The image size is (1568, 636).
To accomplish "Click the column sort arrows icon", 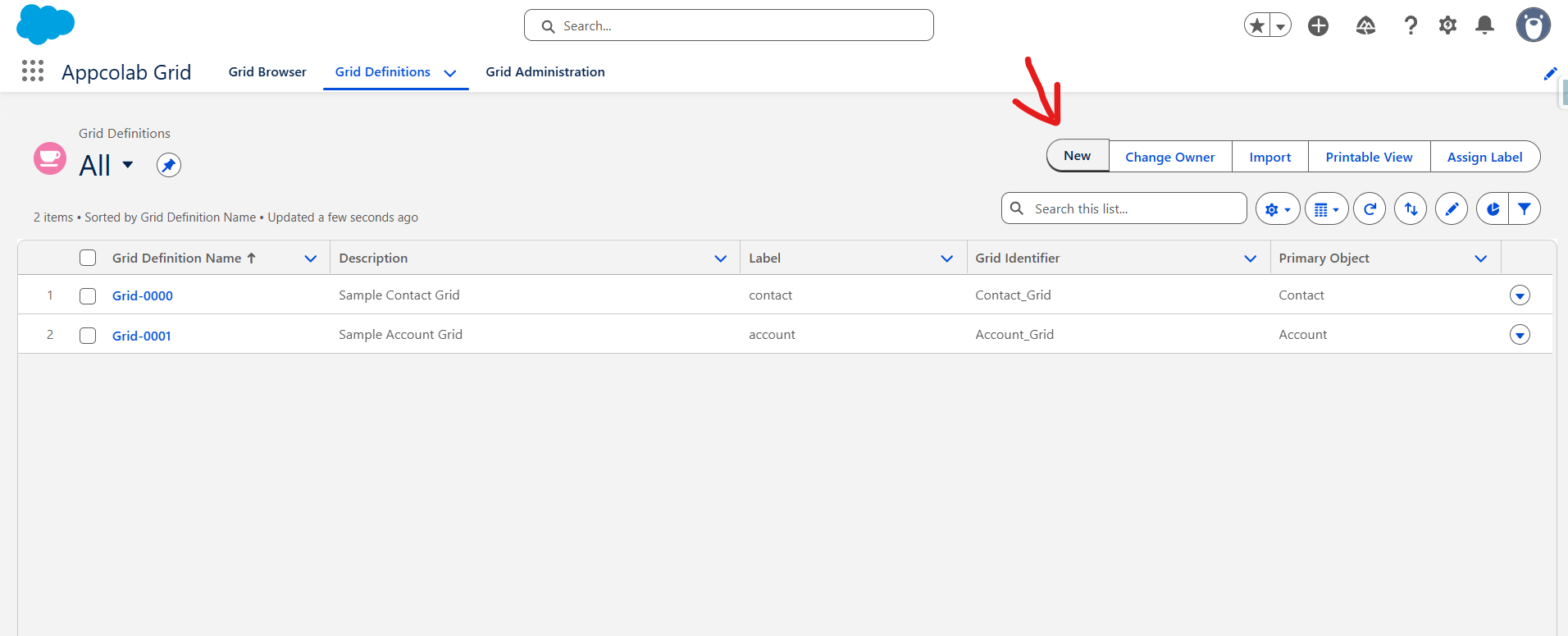I will [1411, 209].
